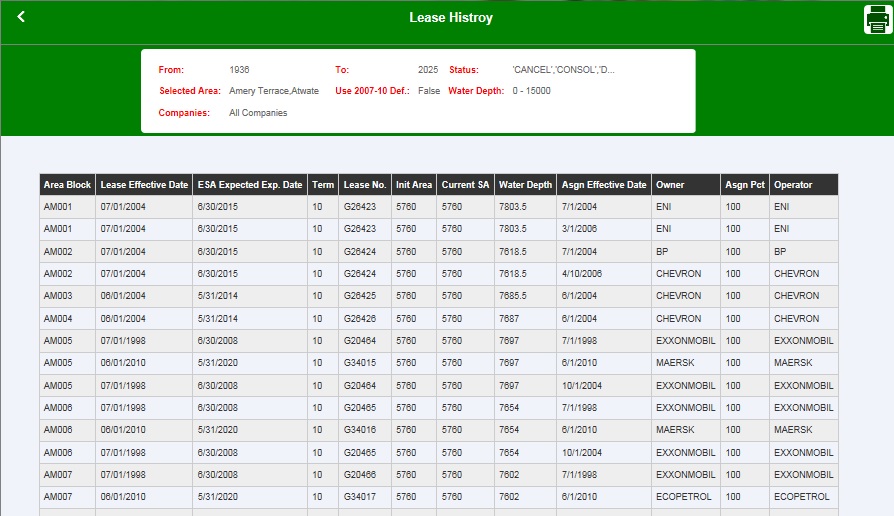Select lease number G26423 with asgn date 7/1/2004
Viewport: 894px width, 516px height.
(x=359, y=207)
